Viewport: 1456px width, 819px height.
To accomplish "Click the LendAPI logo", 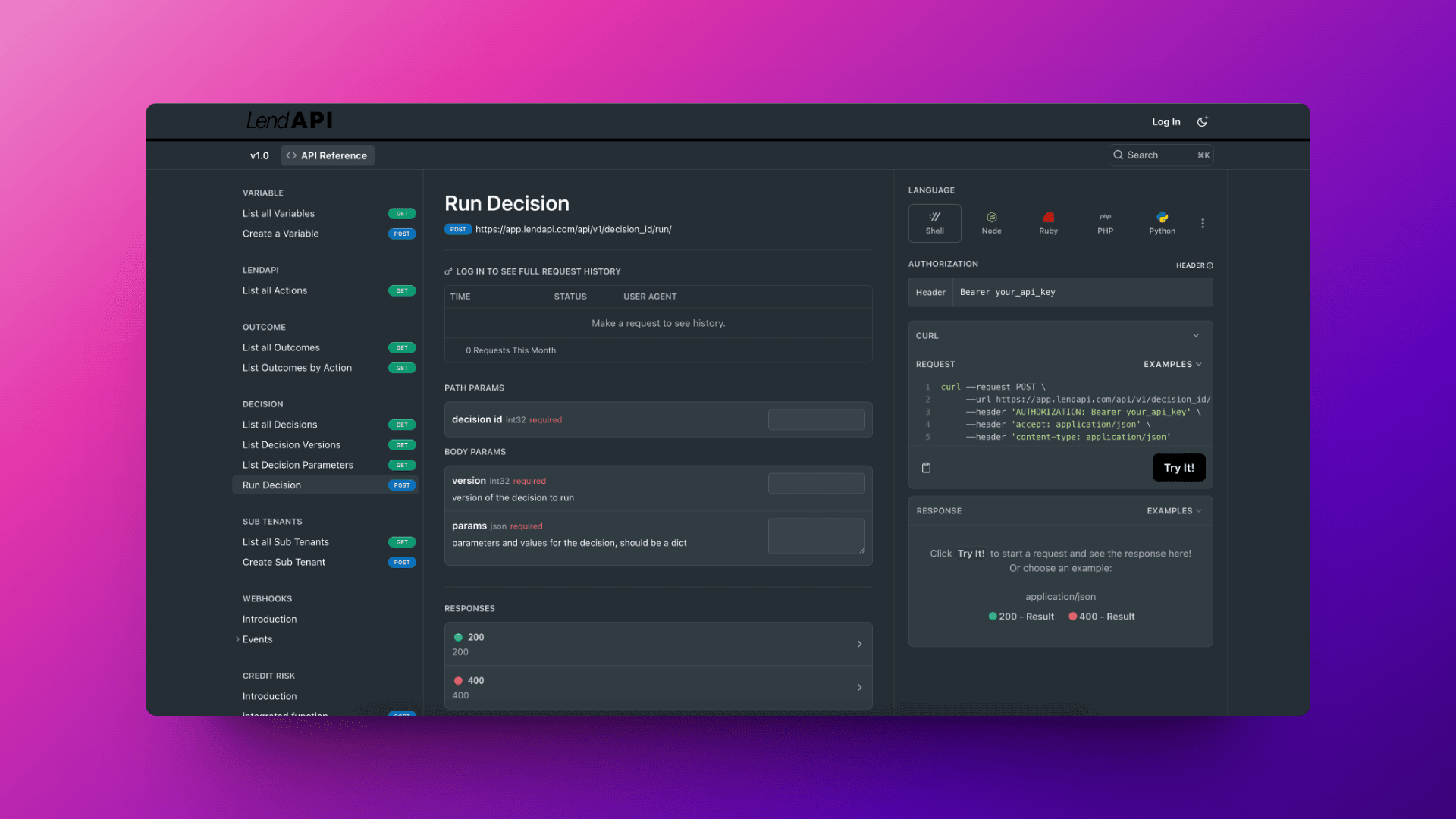I will click(289, 121).
